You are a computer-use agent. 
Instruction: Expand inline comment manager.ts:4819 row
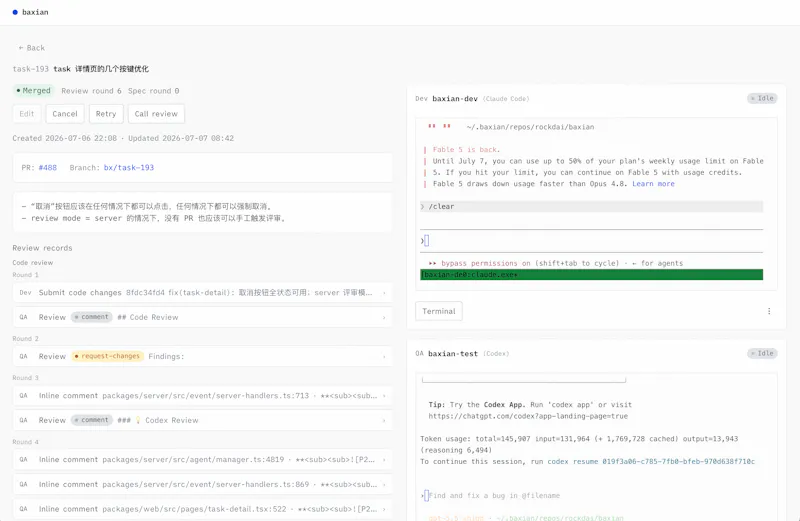point(203,460)
